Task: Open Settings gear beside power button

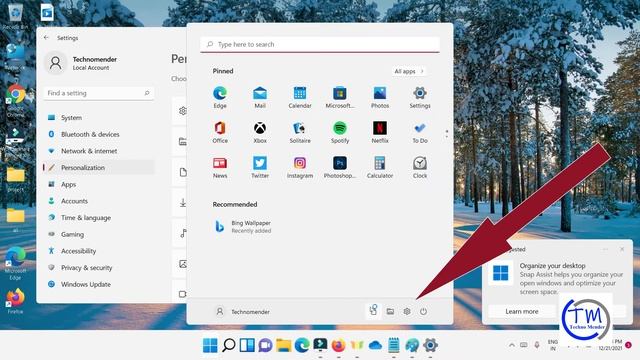Action: 407,311
